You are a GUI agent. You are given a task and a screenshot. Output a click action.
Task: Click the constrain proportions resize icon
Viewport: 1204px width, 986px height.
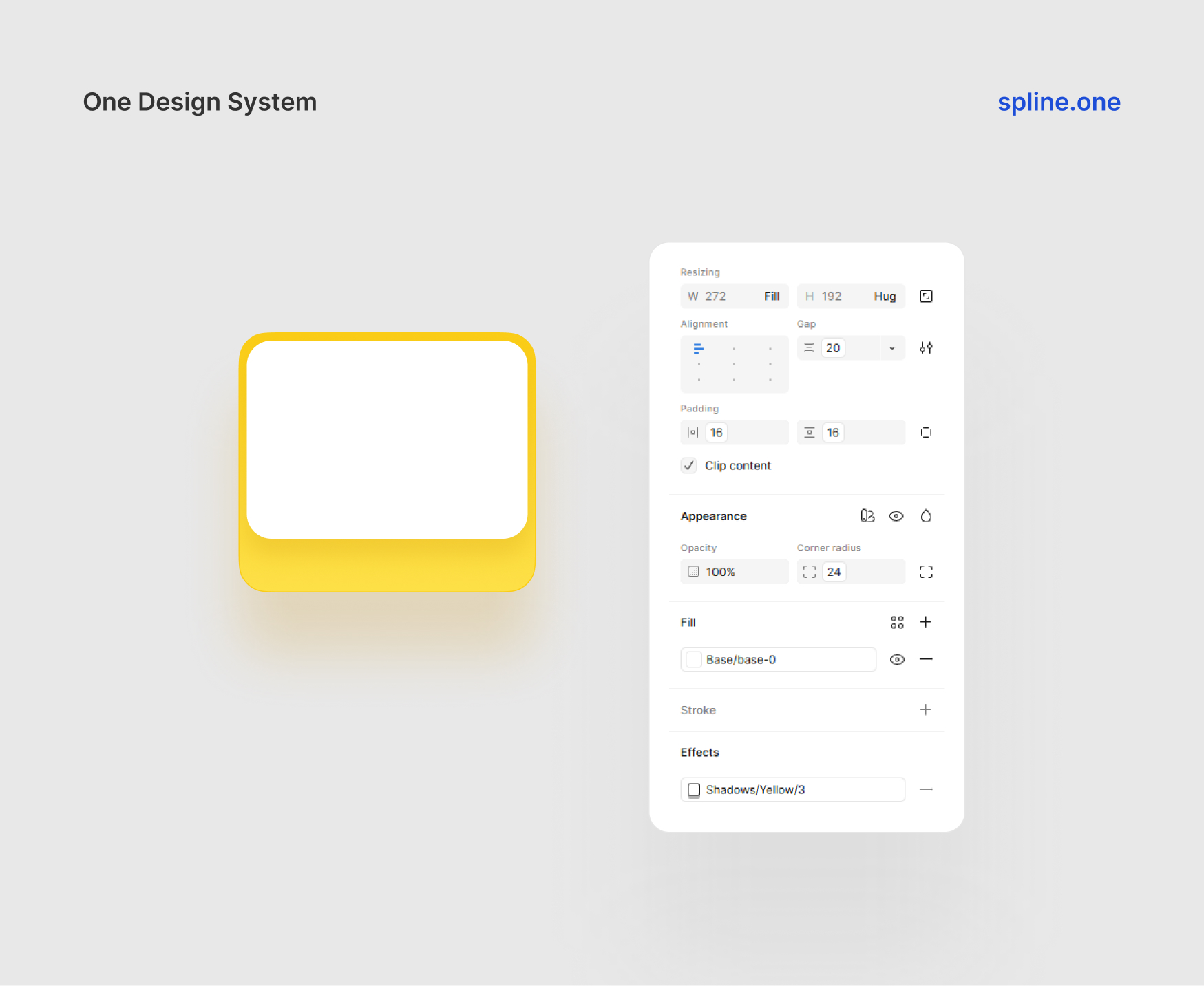pos(926,297)
